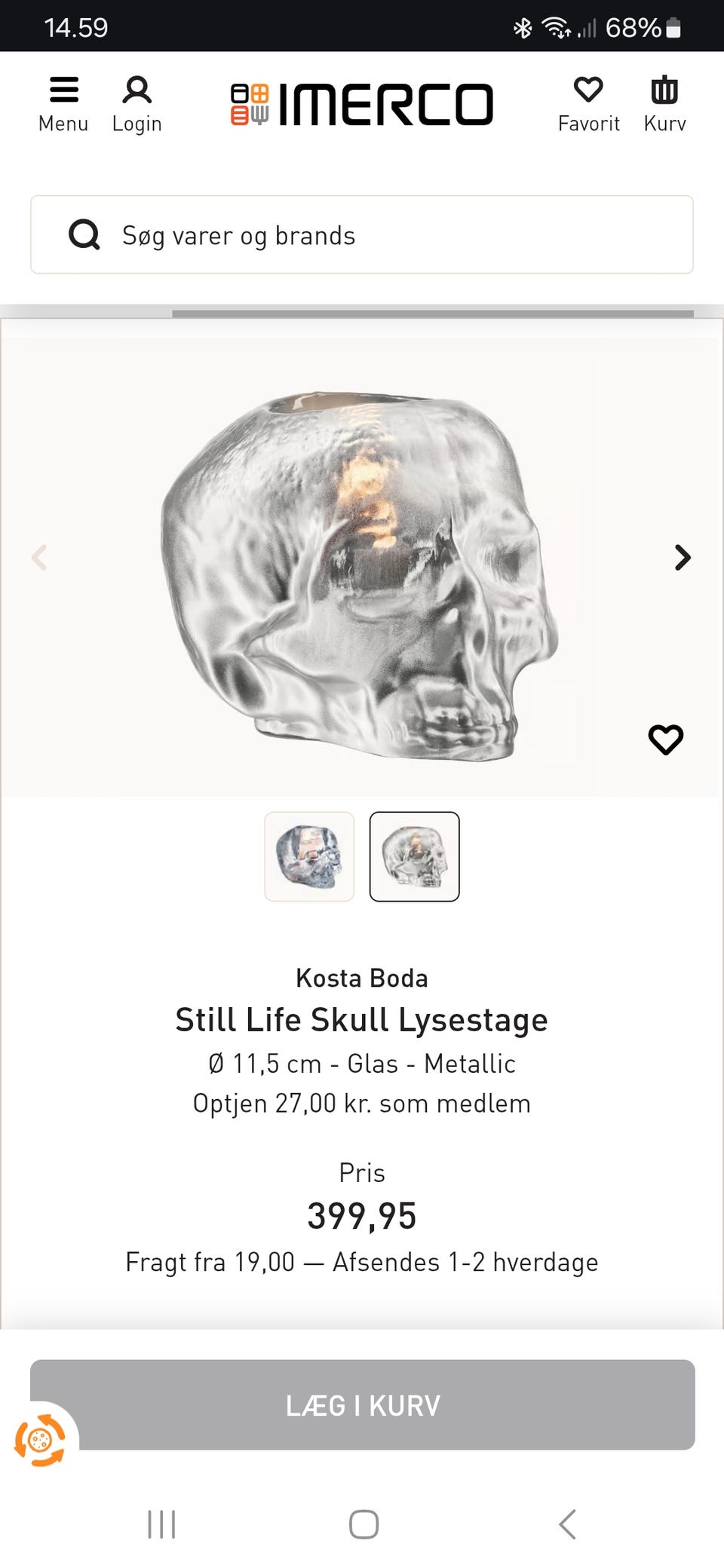Focus the Søg varer og brands field
The width and height of the screenshot is (724, 1568).
point(392,235)
